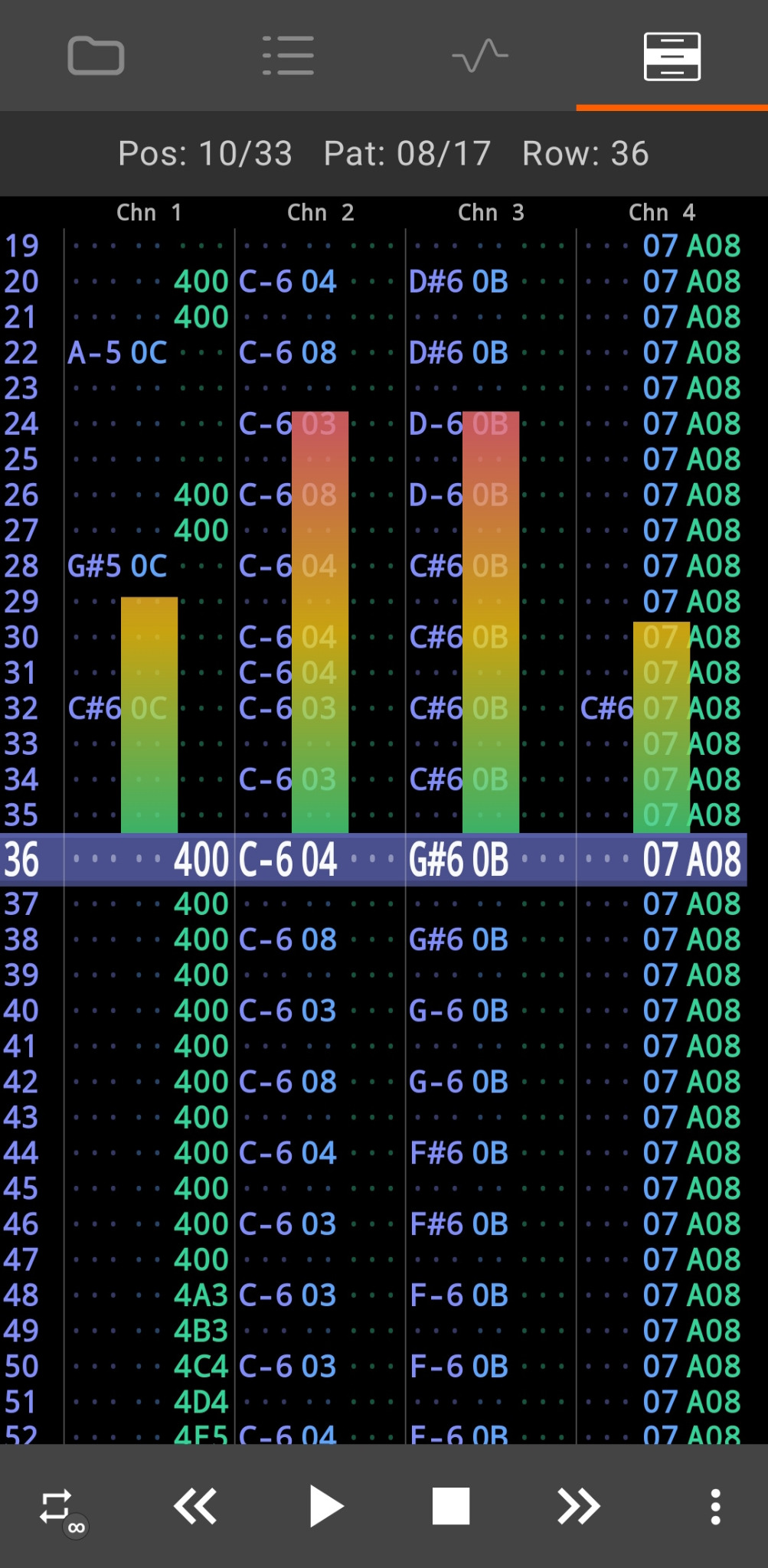The height and width of the screenshot is (1568, 768).
Task: Open the file browser folder tab
Action: coord(96,56)
